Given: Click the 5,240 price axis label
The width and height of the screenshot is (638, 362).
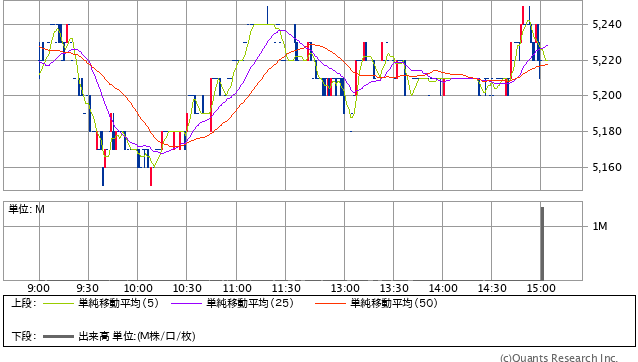Looking at the screenshot, I should 607,24.
